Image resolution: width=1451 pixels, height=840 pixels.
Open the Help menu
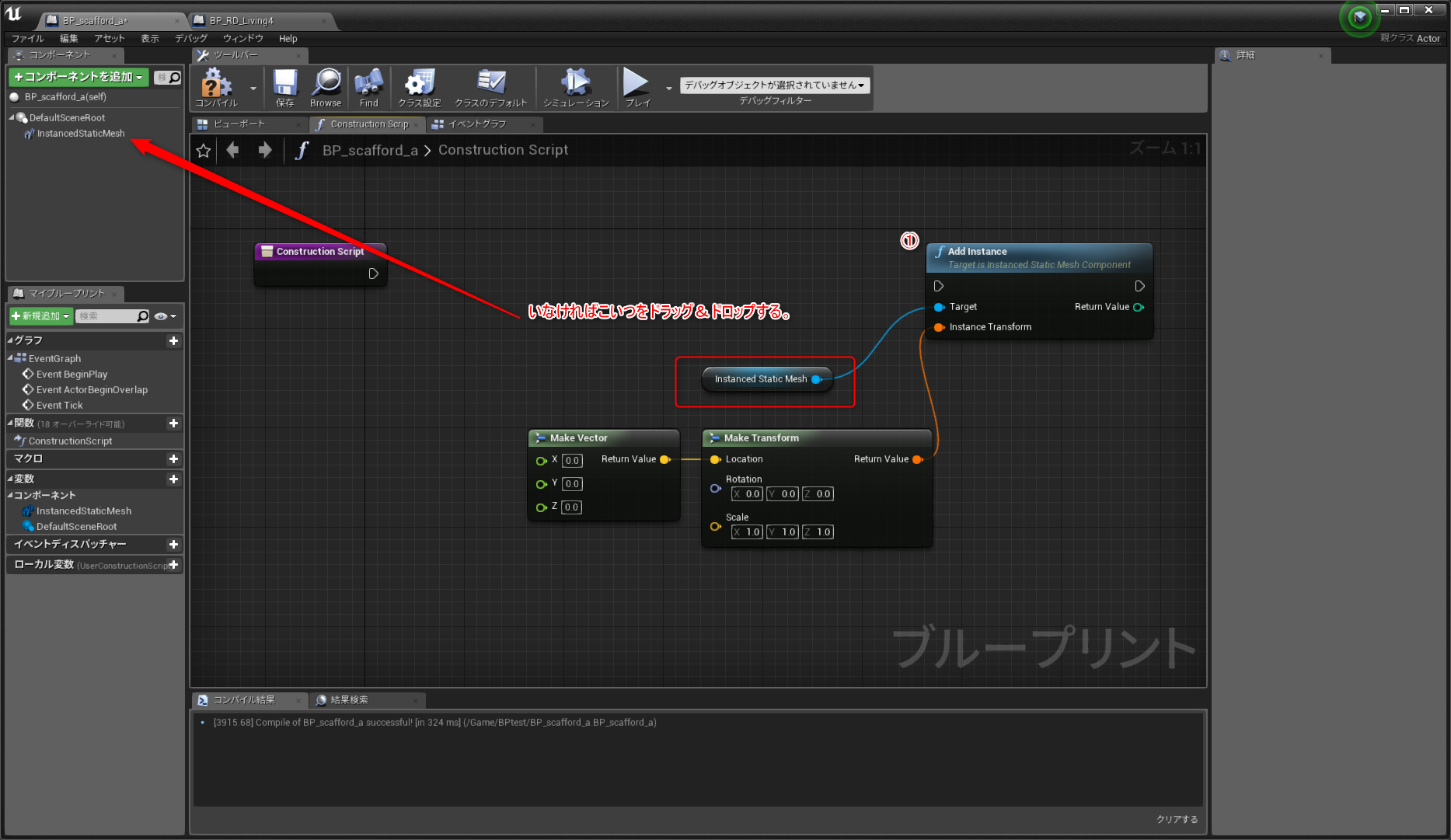(x=288, y=39)
